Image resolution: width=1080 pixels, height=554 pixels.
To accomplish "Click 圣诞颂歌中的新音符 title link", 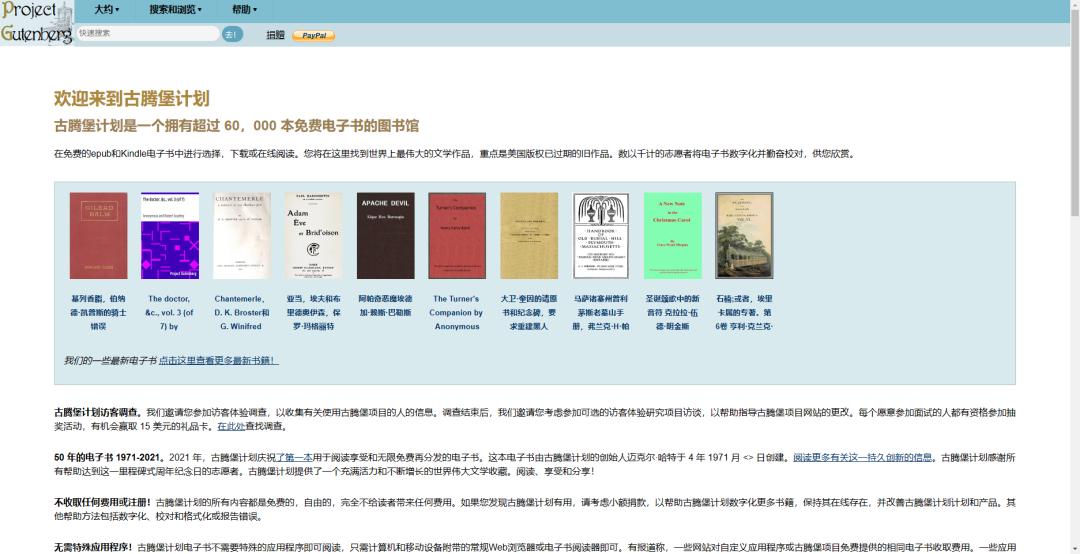I will [x=673, y=313].
